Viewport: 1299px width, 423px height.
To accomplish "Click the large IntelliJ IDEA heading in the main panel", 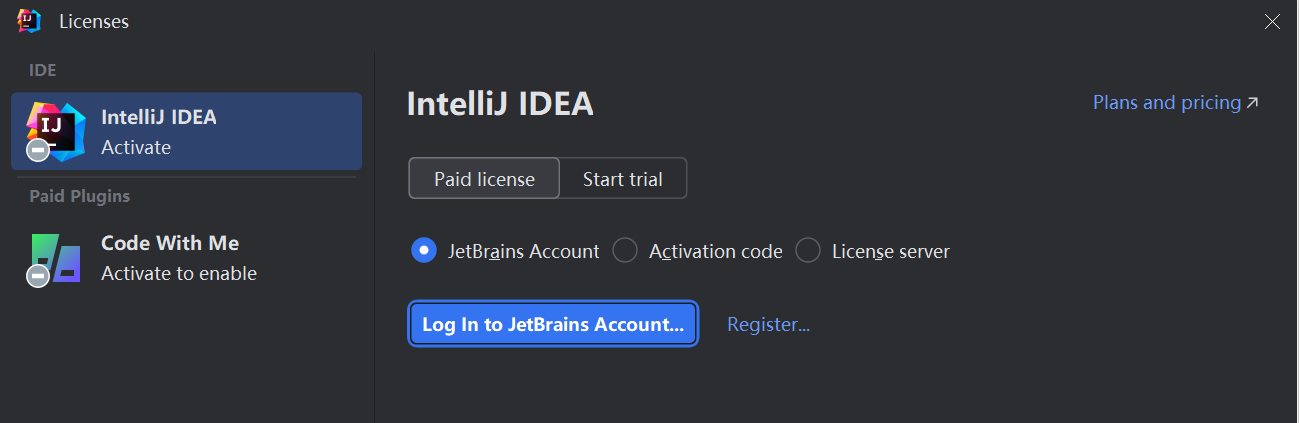I will coord(500,103).
